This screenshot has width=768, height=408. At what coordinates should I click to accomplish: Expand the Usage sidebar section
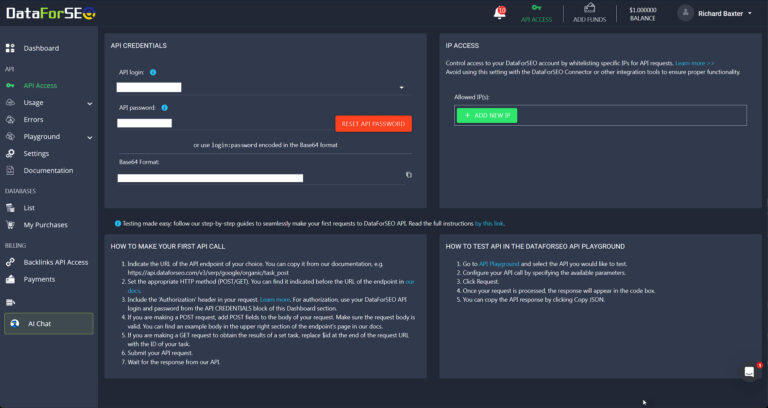[x=89, y=103]
